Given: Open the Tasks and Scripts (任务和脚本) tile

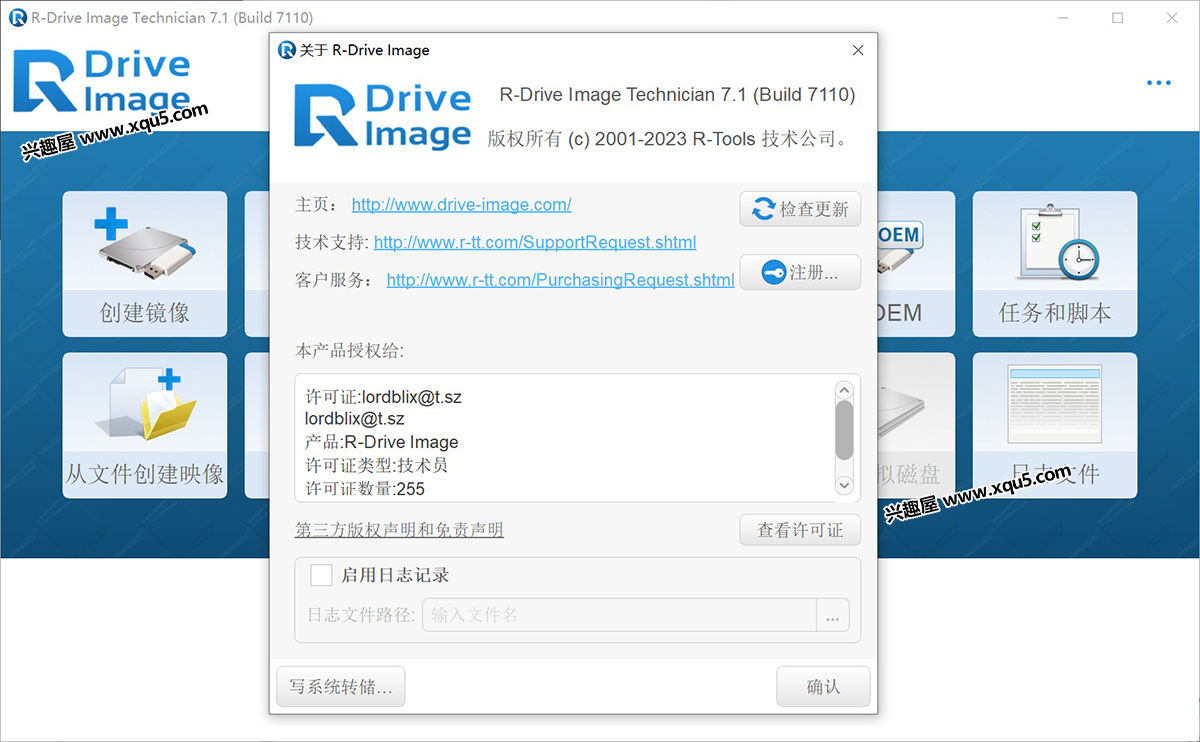Looking at the screenshot, I should (x=1054, y=263).
